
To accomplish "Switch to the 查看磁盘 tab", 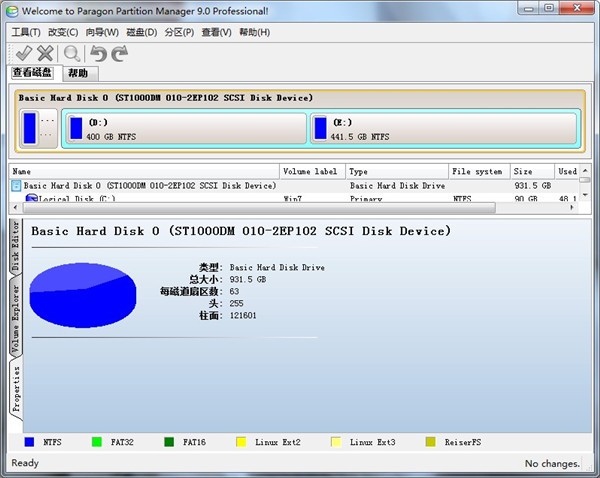I will (x=33, y=73).
